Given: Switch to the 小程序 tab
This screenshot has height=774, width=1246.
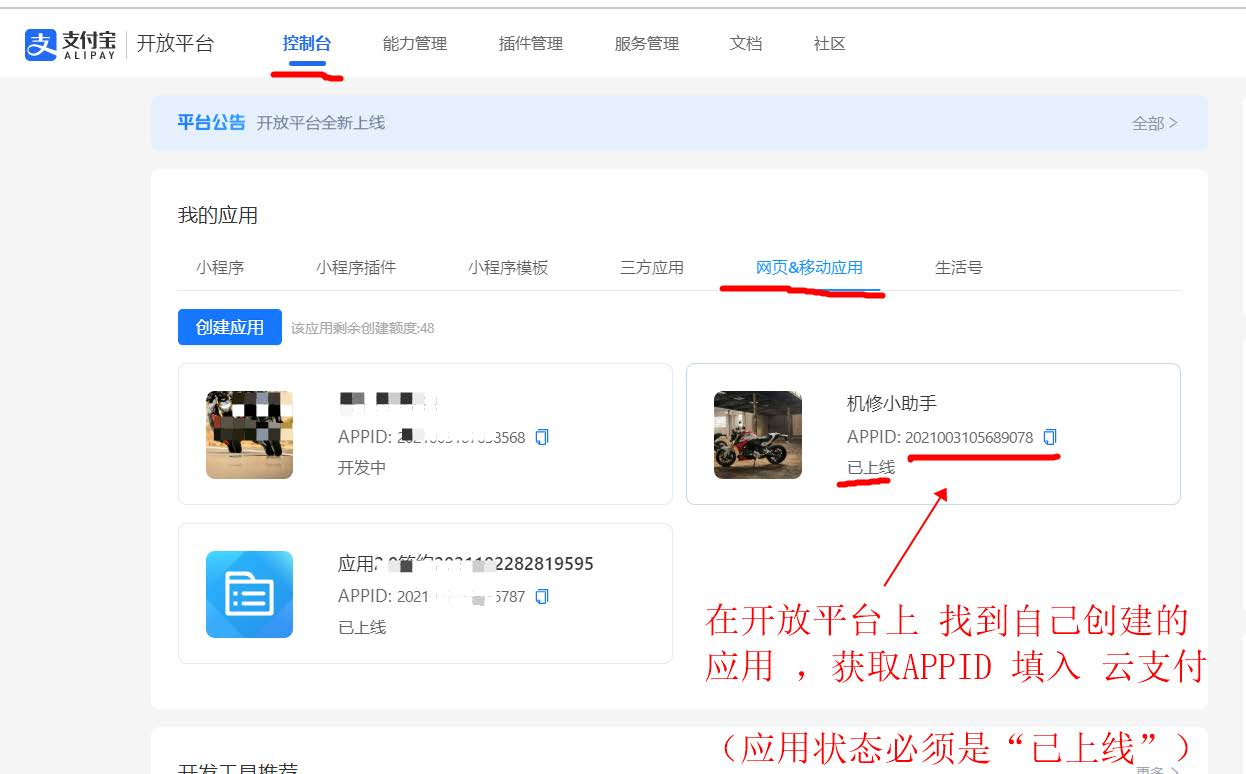Looking at the screenshot, I should (220, 268).
